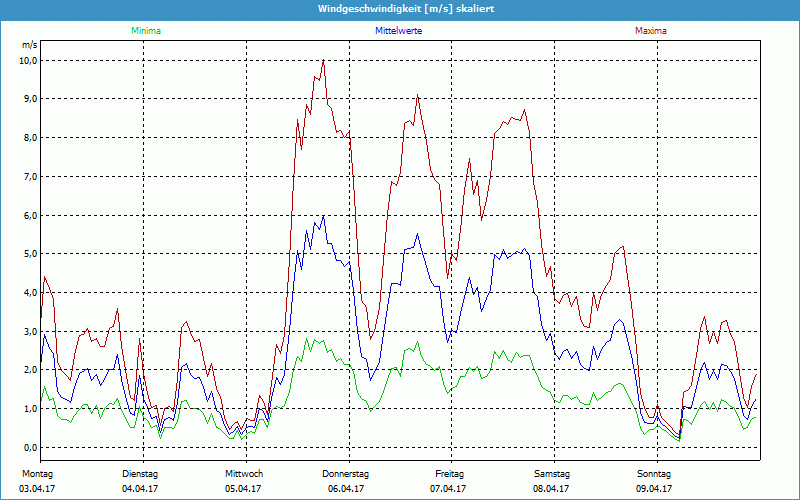The width and height of the screenshot is (800, 500).
Task: Click the '2,0' y-axis value
Action: 31,370
